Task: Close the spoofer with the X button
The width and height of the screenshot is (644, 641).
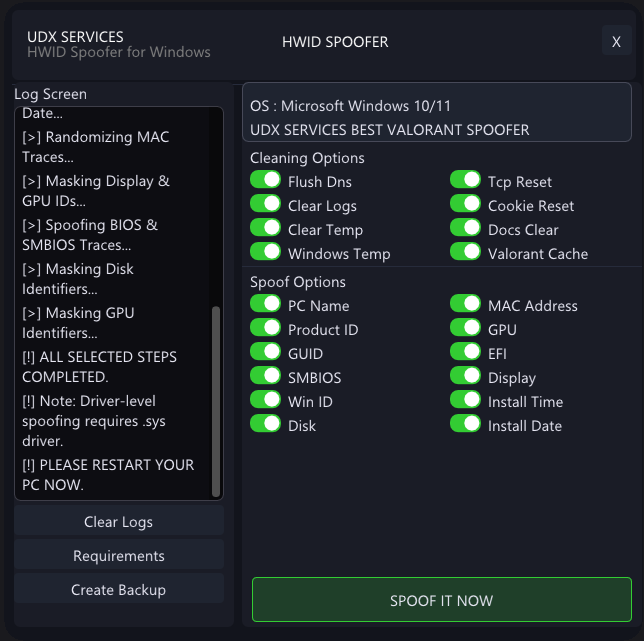Action: [x=616, y=42]
